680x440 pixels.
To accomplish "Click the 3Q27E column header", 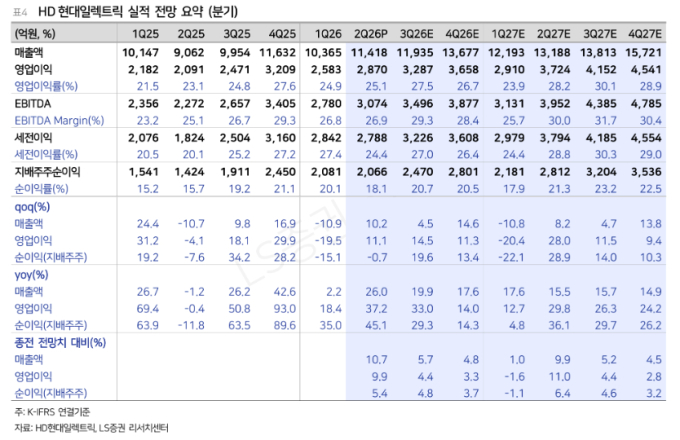I will (600, 34).
